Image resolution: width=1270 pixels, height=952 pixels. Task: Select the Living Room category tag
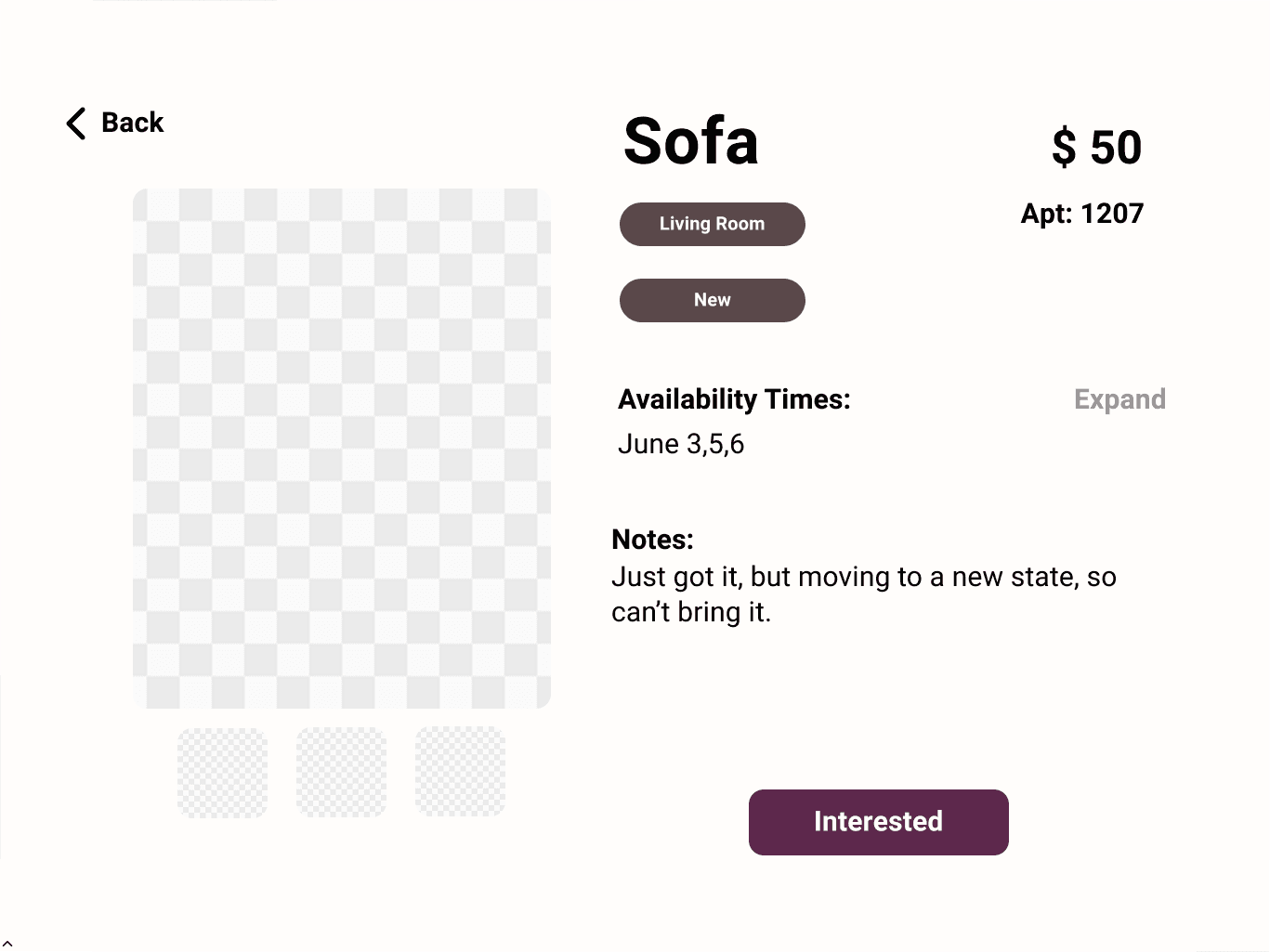coord(713,224)
